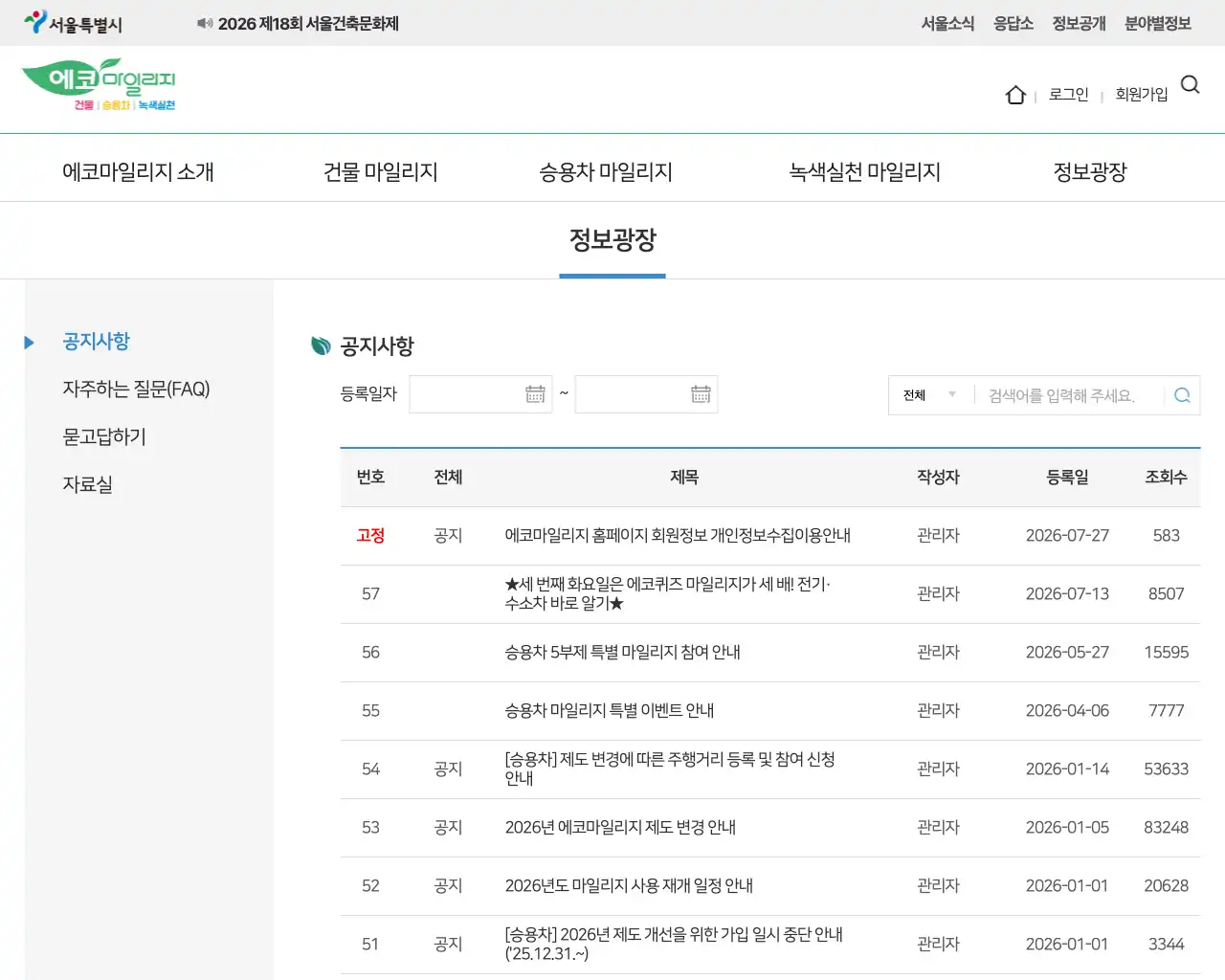Open 자주하는 질문(FAQ) in sidebar
This screenshot has height=980, width=1225.
point(136,390)
